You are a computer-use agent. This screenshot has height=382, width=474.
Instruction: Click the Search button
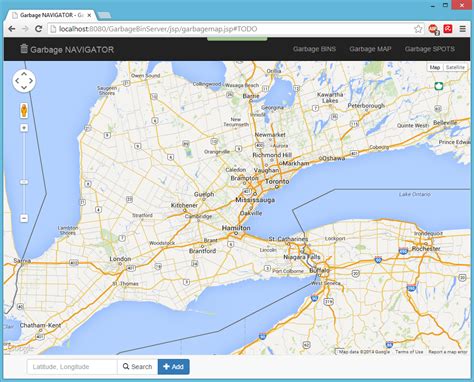point(137,367)
